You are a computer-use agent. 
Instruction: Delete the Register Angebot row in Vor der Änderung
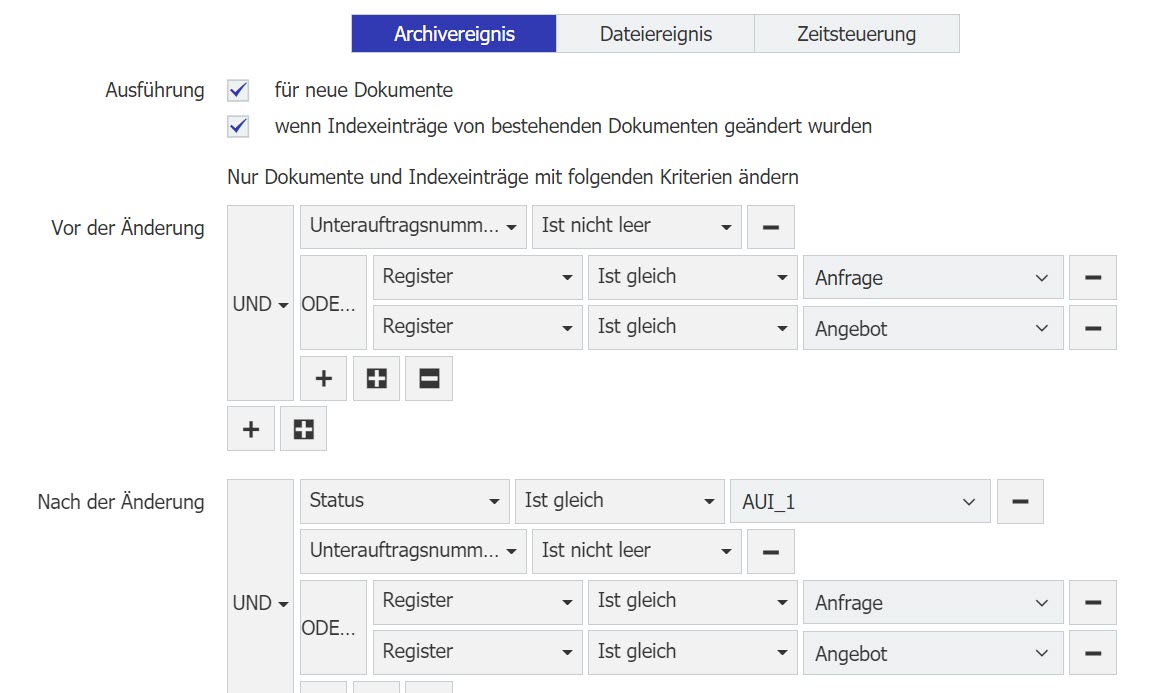tap(1092, 328)
